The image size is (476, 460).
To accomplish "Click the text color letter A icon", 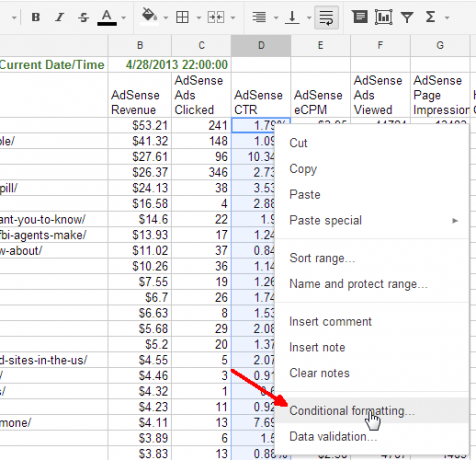I will pyautogui.click(x=107, y=17).
